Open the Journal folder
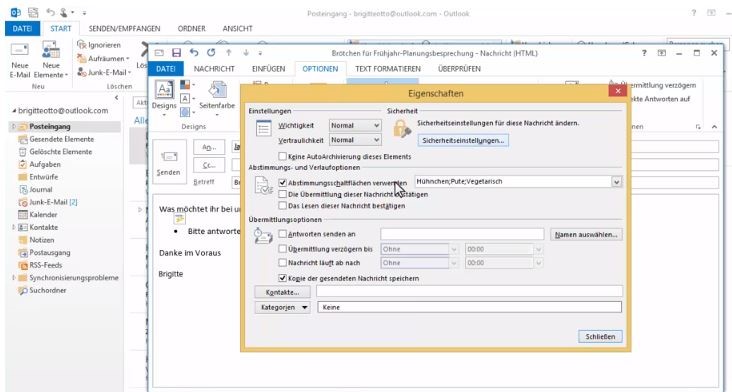 click(41, 189)
